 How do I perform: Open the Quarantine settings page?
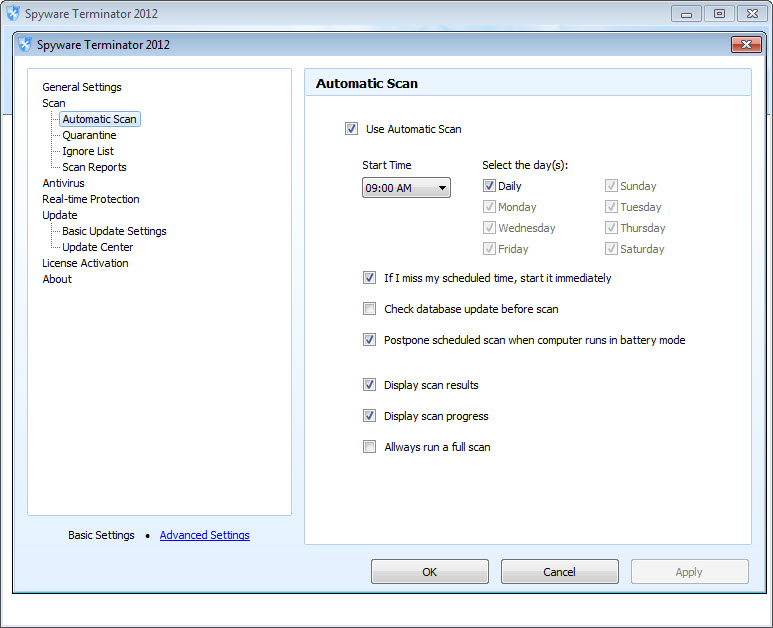[89, 135]
